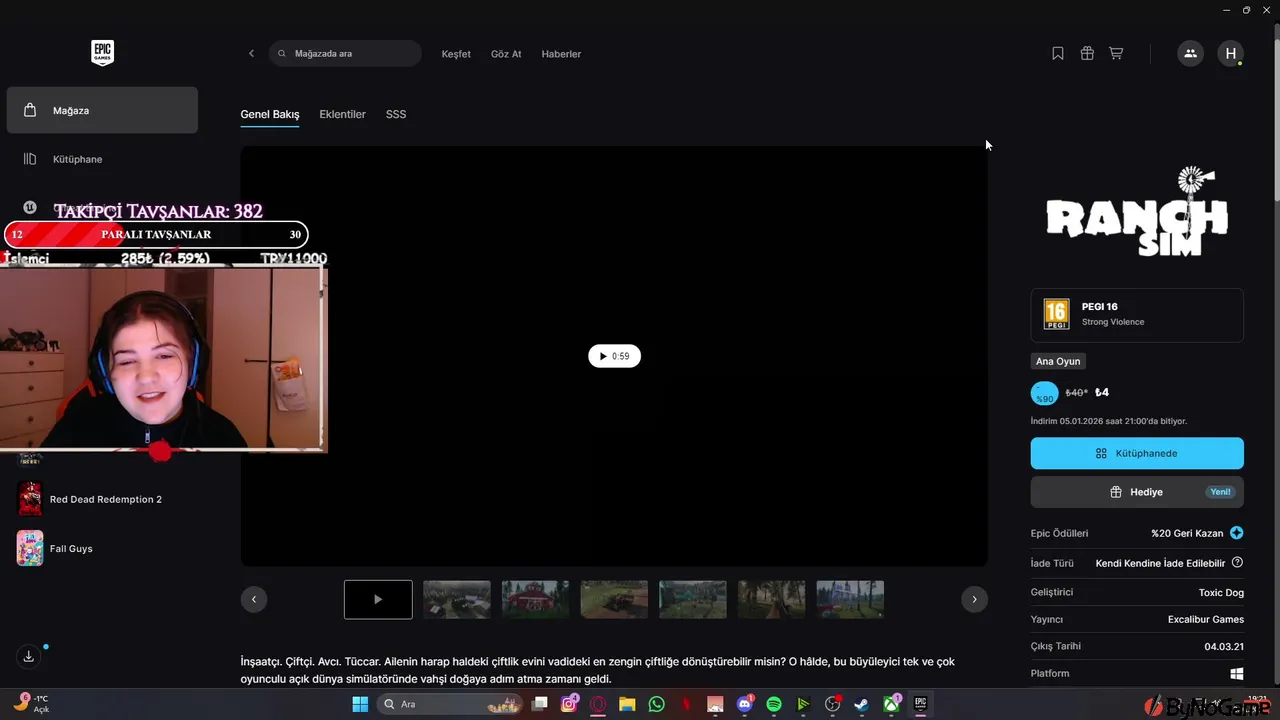The width and height of the screenshot is (1280, 720).
Task: Click the %90 discount badge
Action: (x=1044, y=393)
